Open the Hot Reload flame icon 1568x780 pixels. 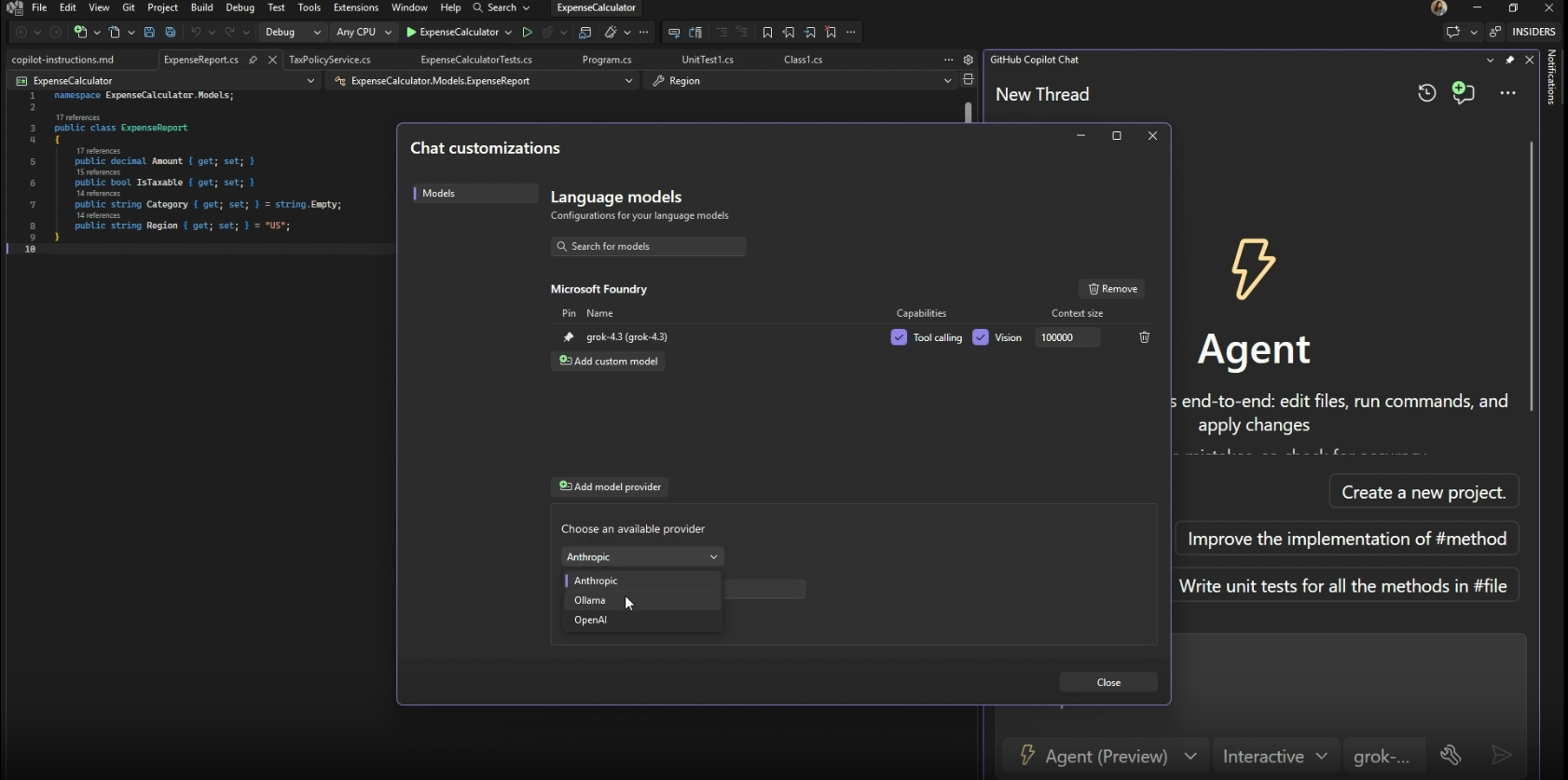pyautogui.click(x=548, y=32)
